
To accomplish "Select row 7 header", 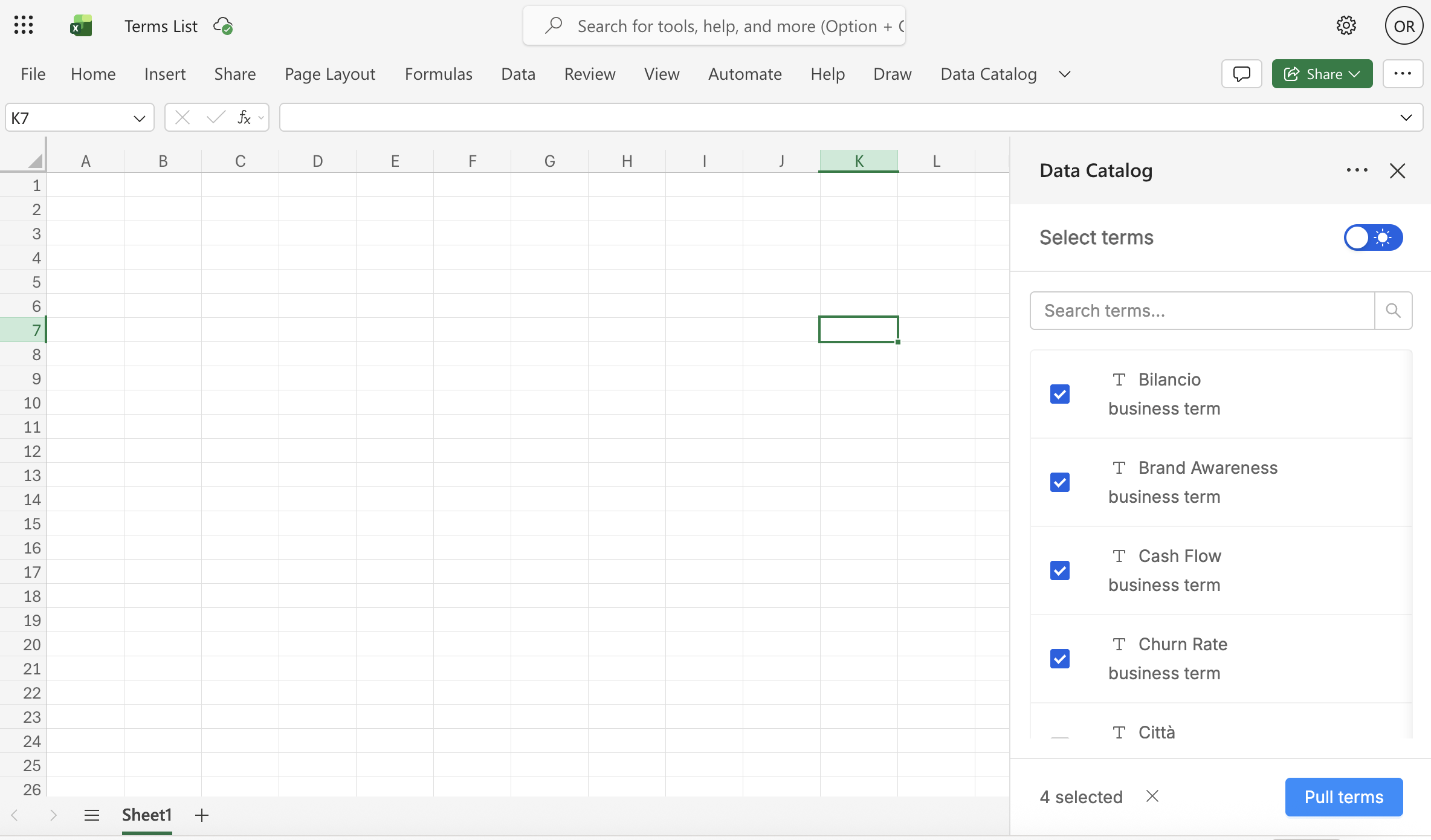I will [x=23, y=330].
